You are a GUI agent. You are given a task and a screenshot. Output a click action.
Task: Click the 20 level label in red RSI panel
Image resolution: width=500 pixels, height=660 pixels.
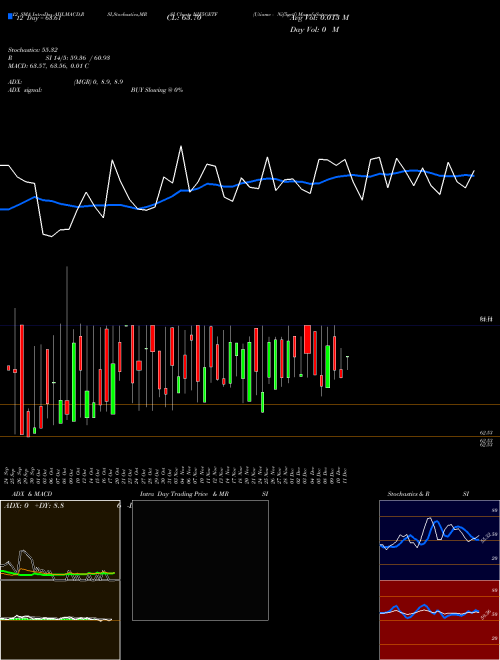pos(495,638)
